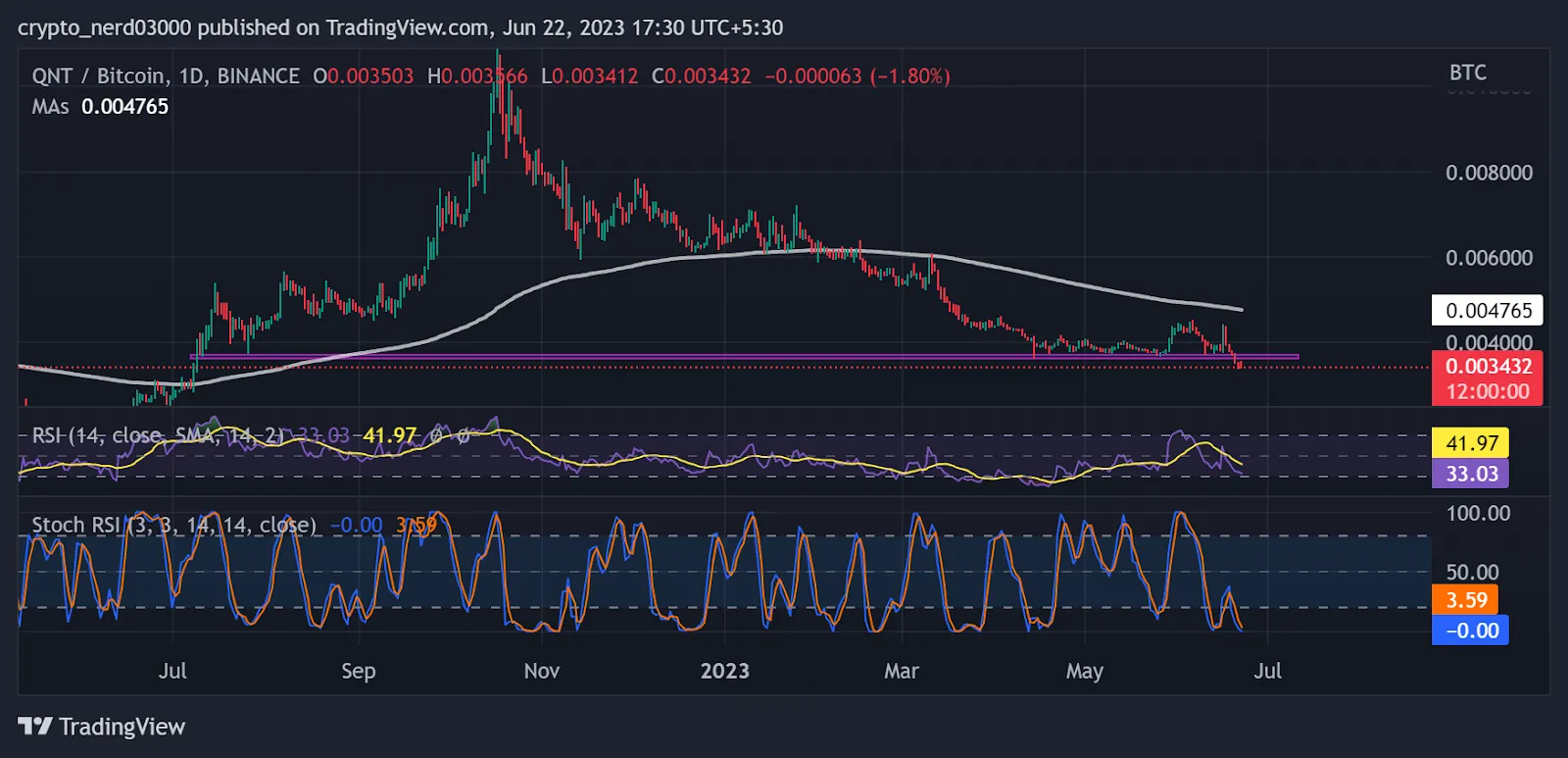This screenshot has width=1568, height=758.
Task: Click the orange Stoch RSI legend value 3.59
Action: click(416, 525)
